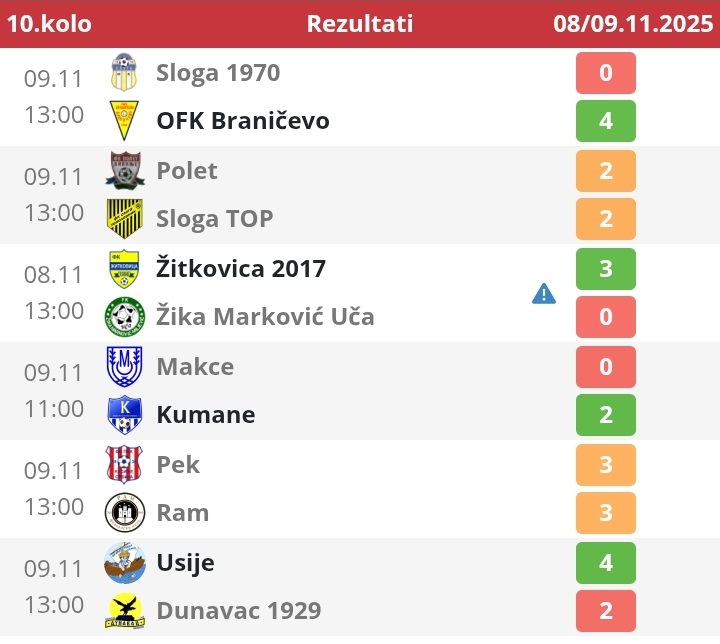
Task: Select the 10.kolo round header
Action: point(49,23)
